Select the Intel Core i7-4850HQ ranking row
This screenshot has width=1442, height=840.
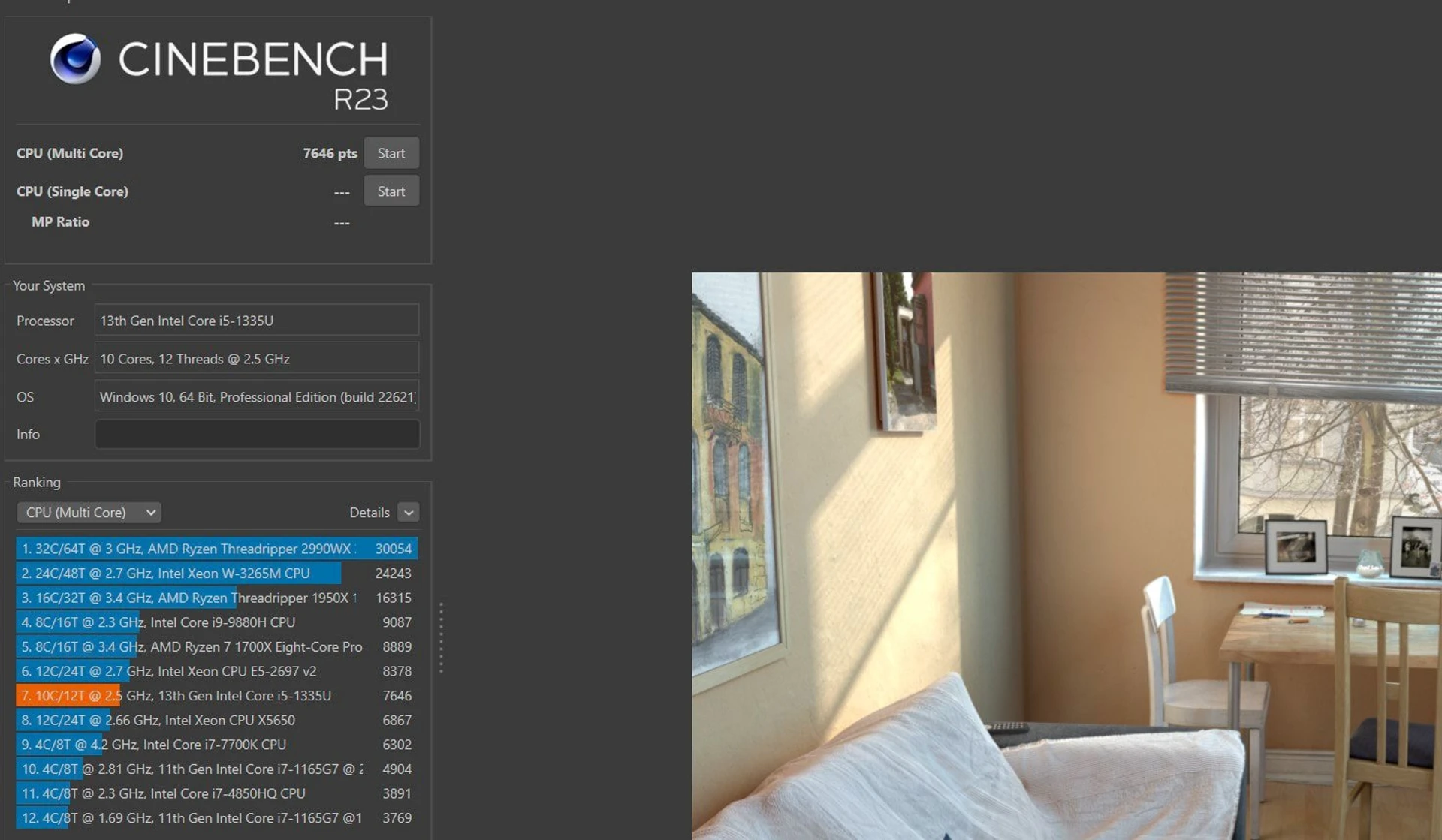(x=216, y=793)
